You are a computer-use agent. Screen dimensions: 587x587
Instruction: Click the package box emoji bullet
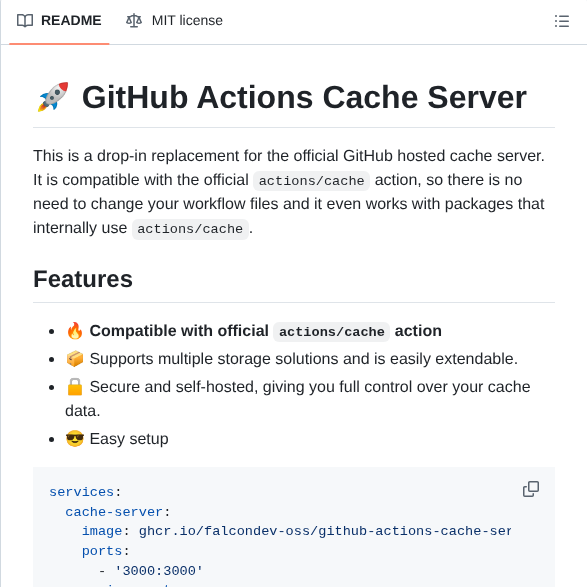[74, 359]
